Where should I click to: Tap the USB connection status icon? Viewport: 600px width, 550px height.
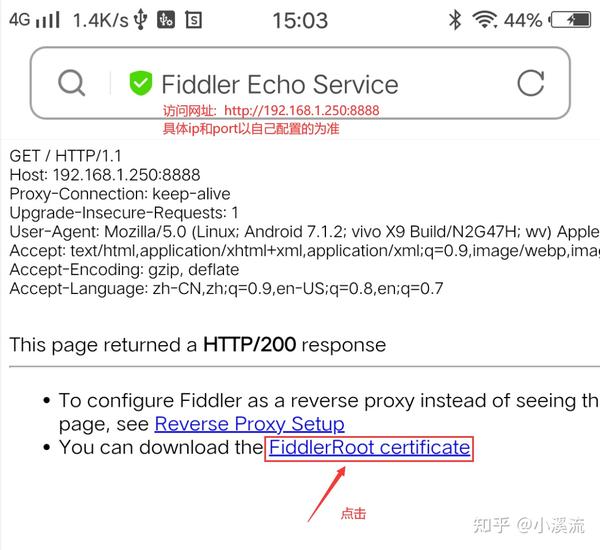(140, 20)
